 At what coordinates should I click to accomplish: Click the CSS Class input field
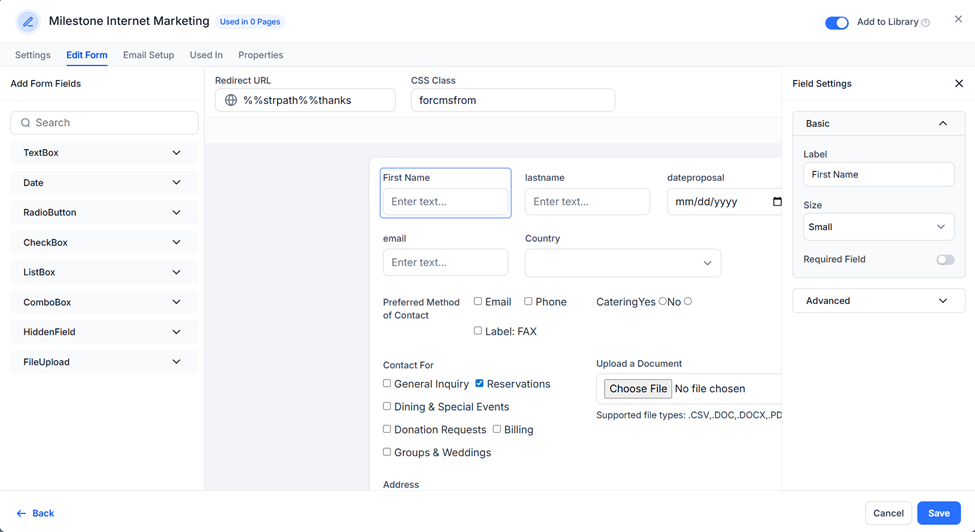[513, 100]
